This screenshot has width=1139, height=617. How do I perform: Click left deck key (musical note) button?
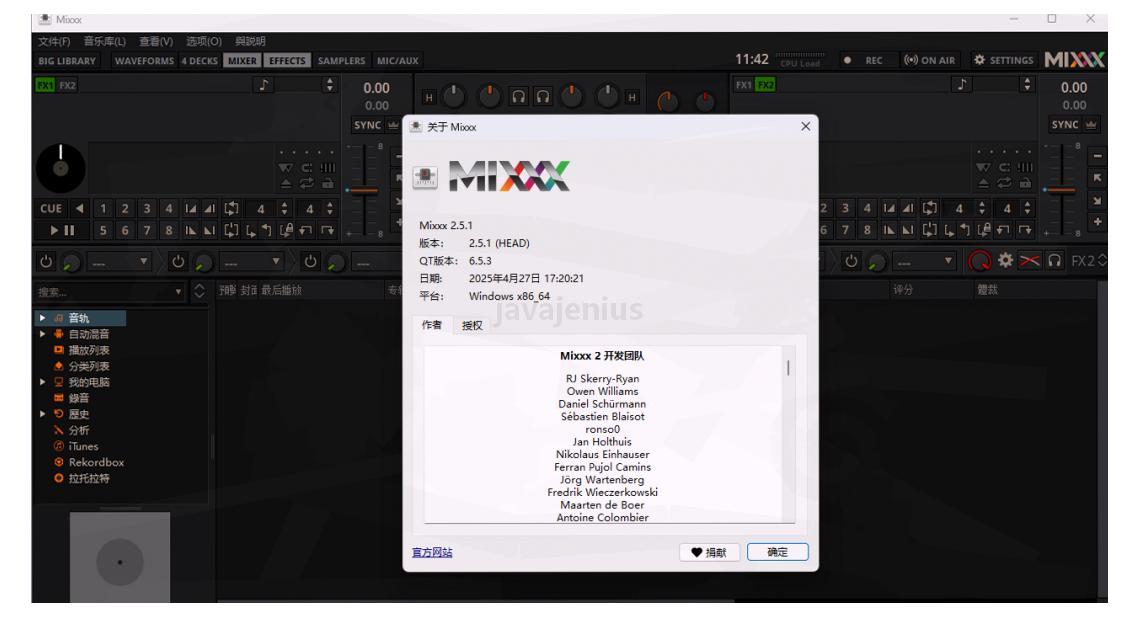[264, 85]
